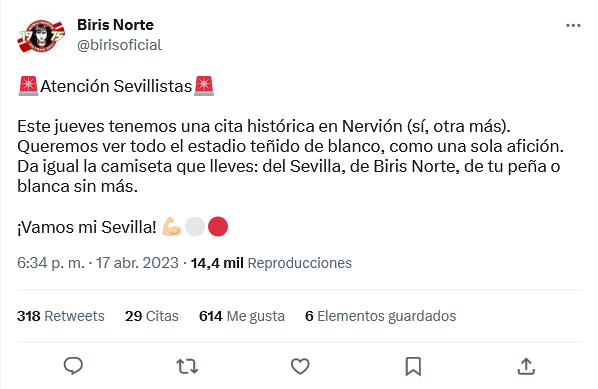The width and height of the screenshot is (598, 389).
Task: Click the red circle emoji
Action: tap(218, 227)
